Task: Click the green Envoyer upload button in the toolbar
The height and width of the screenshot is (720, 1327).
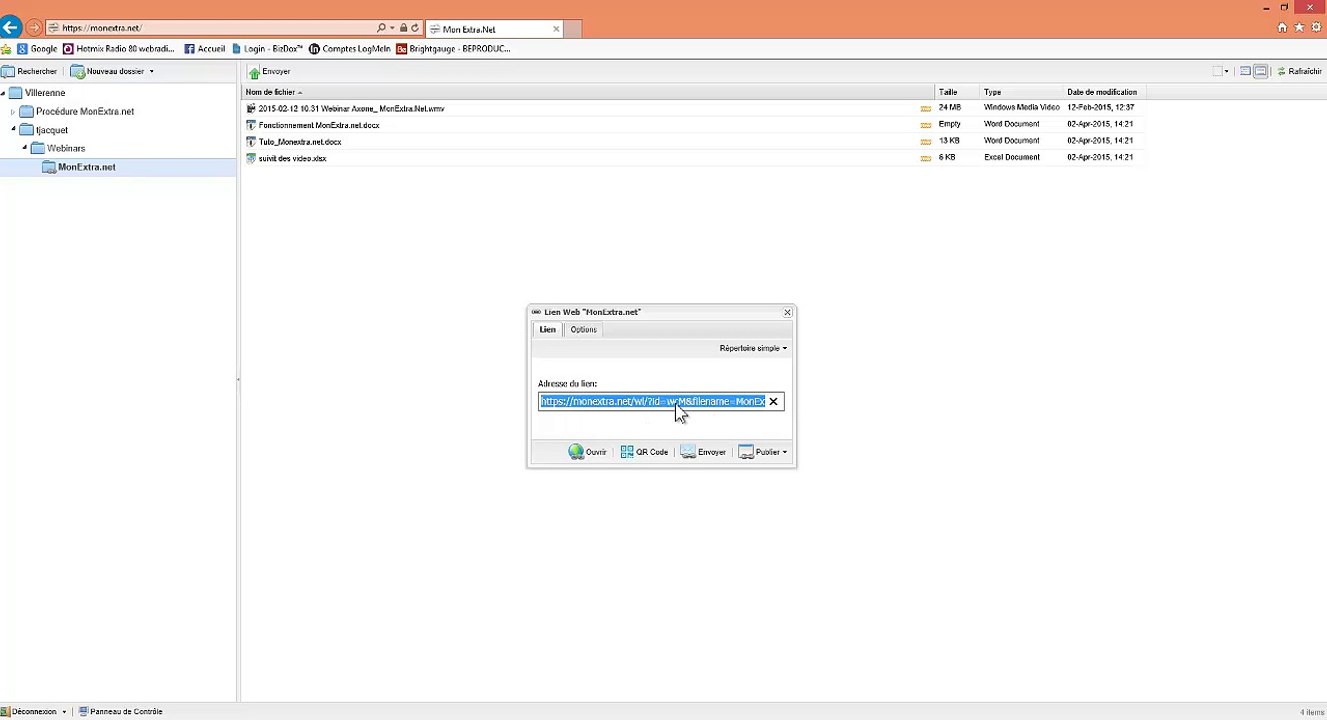Action: (269, 71)
